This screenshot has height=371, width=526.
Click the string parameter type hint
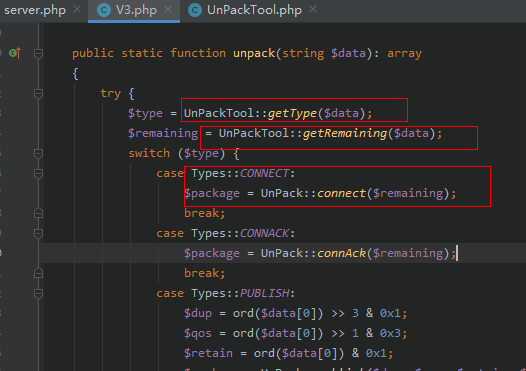tap(303, 53)
